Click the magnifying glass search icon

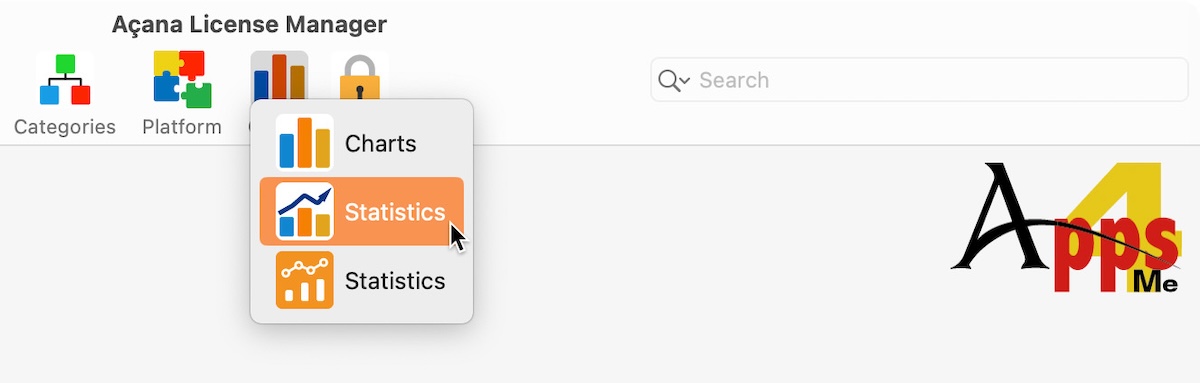(x=668, y=80)
